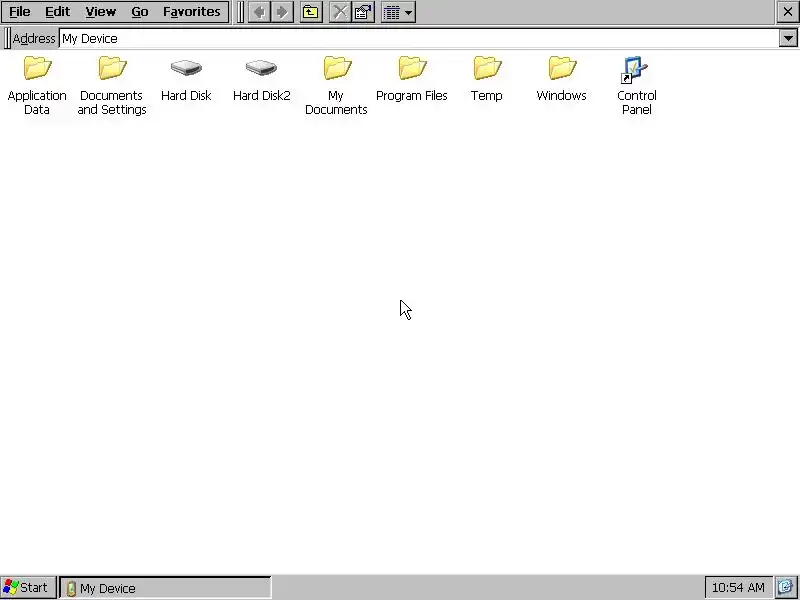
Task: Click the Forward arrow toolbar button
Action: (282, 12)
